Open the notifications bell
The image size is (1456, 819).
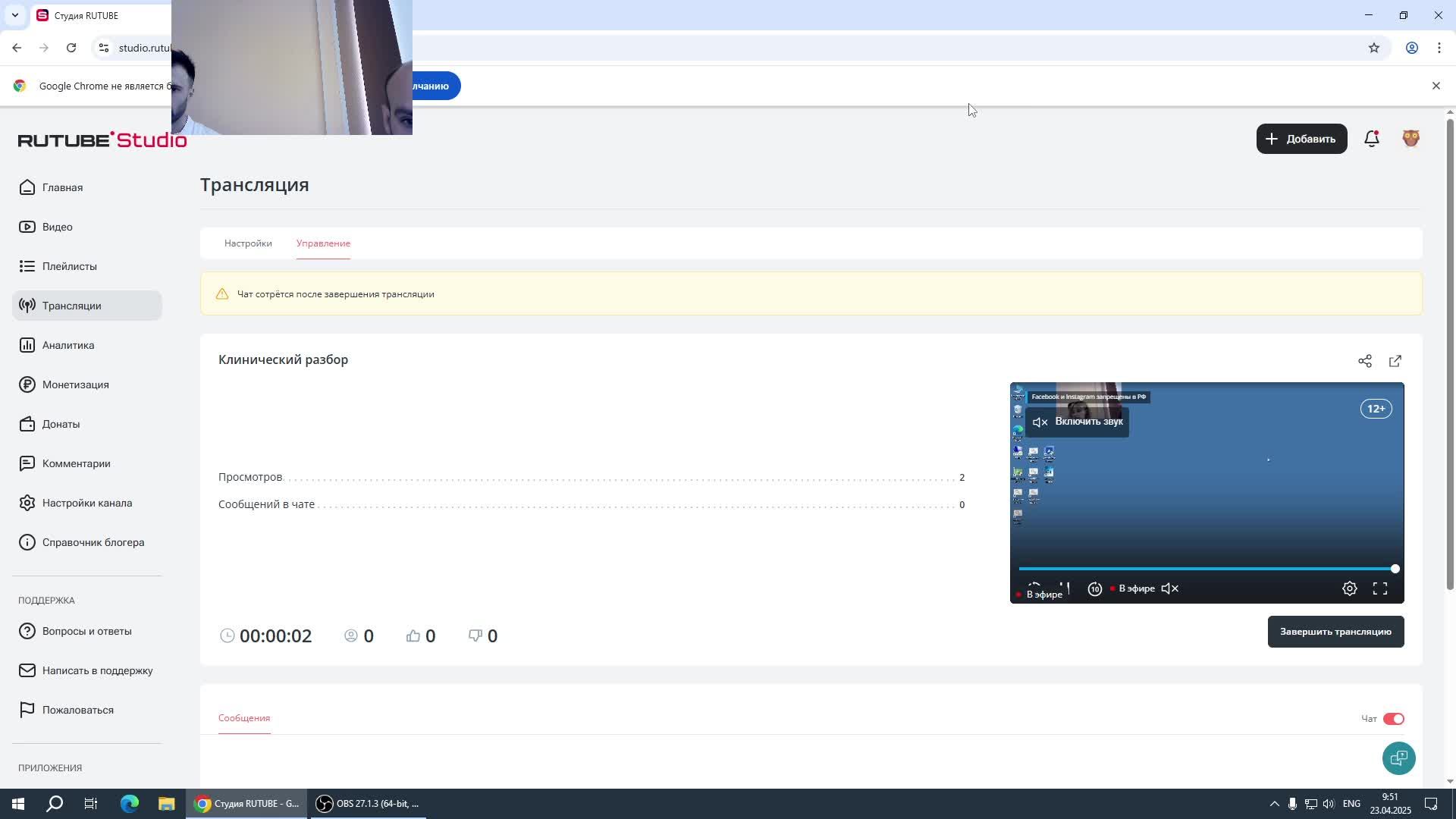[1371, 139]
